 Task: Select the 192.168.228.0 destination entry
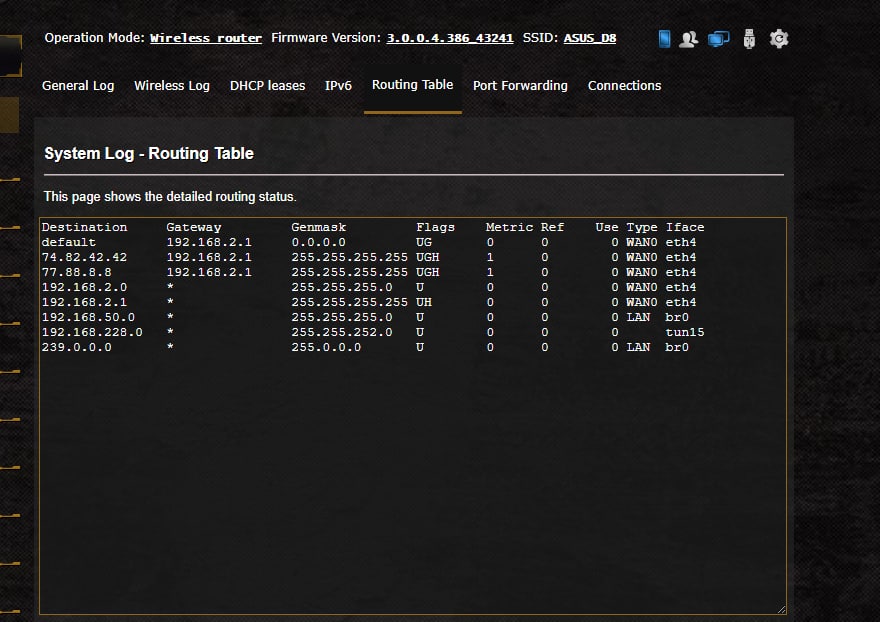coord(92,332)
